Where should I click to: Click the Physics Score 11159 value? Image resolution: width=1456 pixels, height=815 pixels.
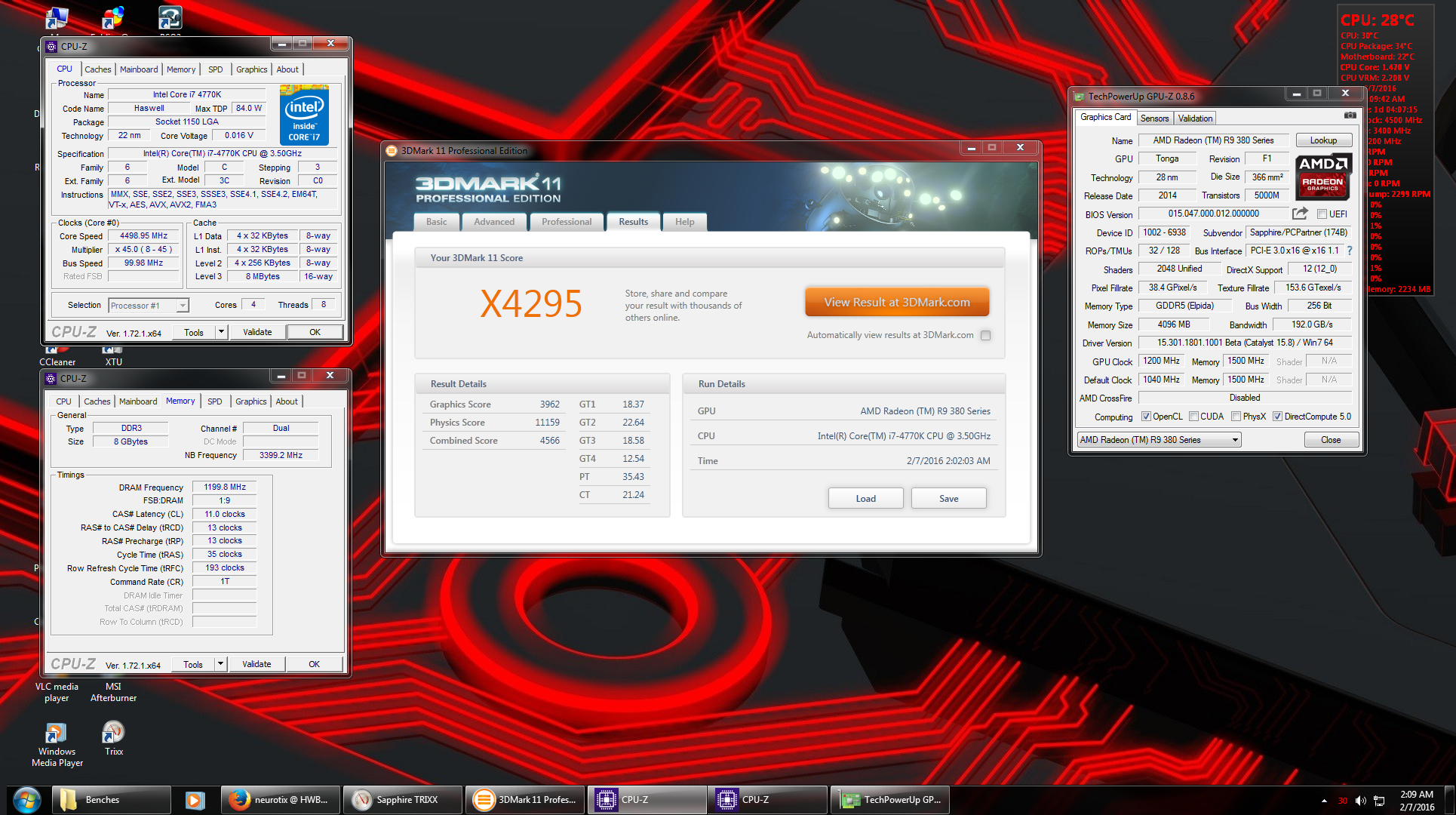[x=547, y=423]
